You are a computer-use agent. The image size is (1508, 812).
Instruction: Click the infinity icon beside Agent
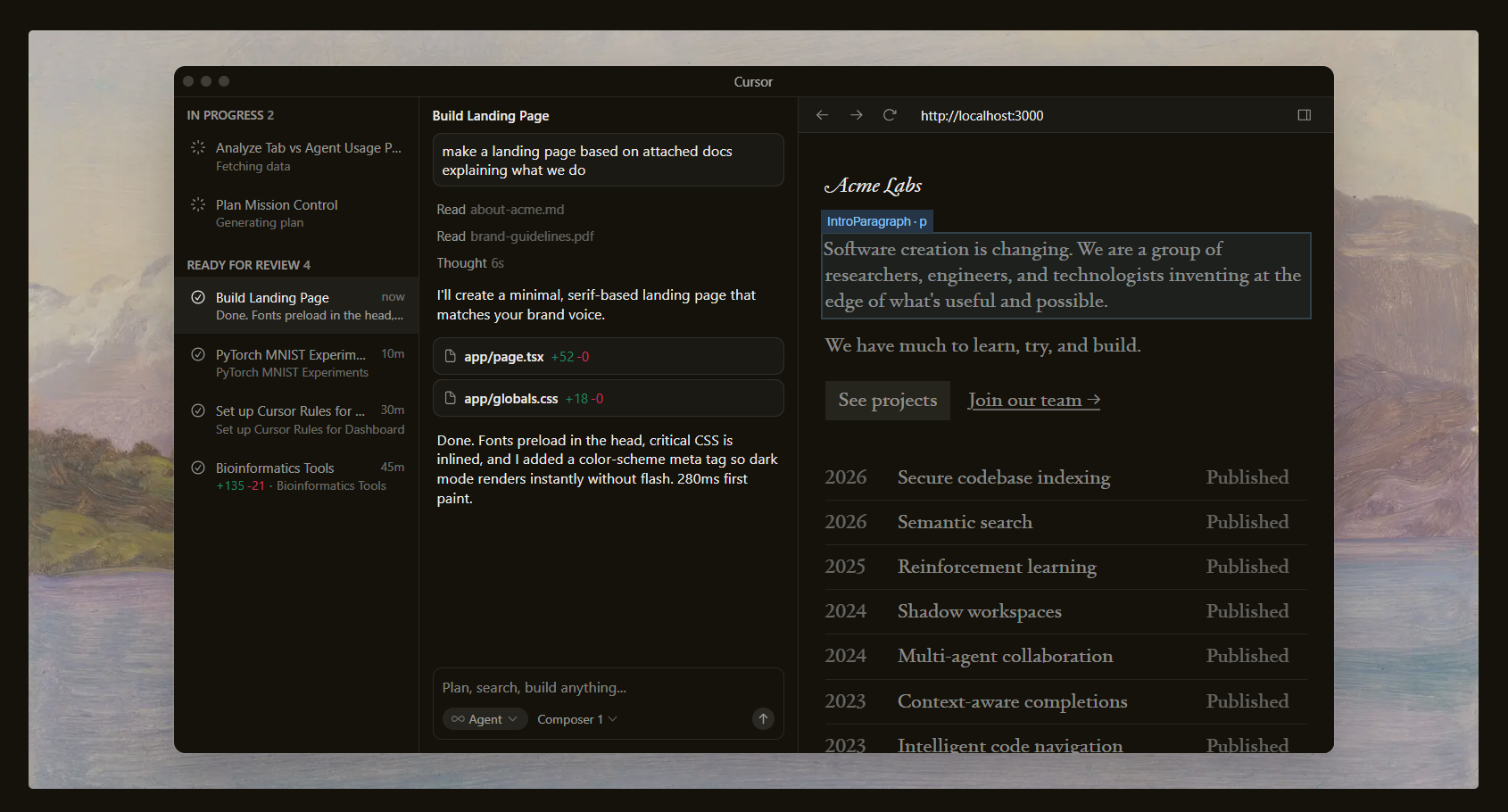pos(458,718)
